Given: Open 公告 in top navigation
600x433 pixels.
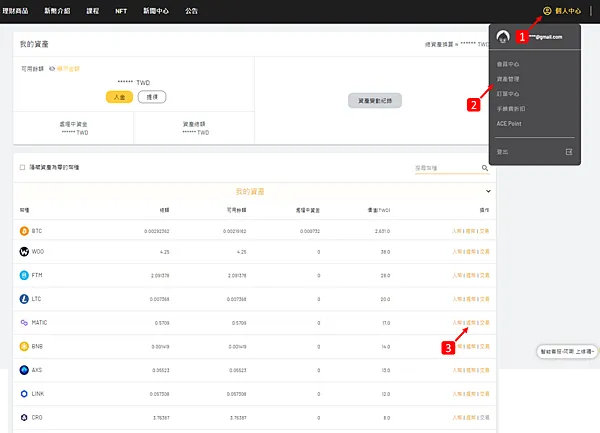Looking at the screenshot, I should coord(191,11).
